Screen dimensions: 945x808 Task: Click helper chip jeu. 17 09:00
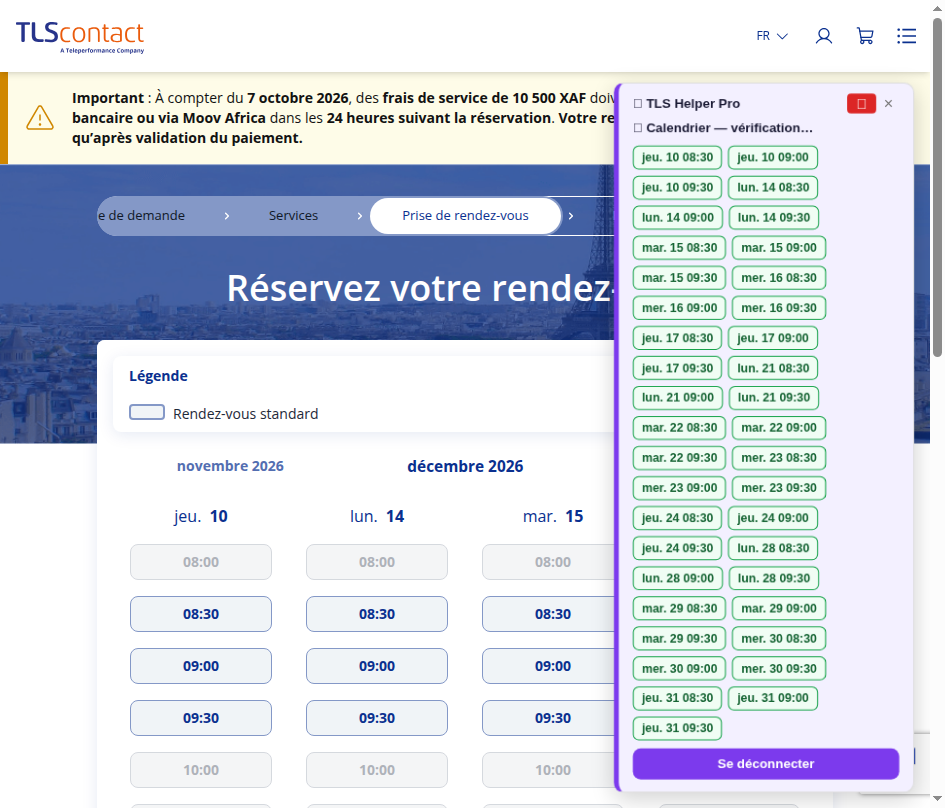click(x=773, y=338)
